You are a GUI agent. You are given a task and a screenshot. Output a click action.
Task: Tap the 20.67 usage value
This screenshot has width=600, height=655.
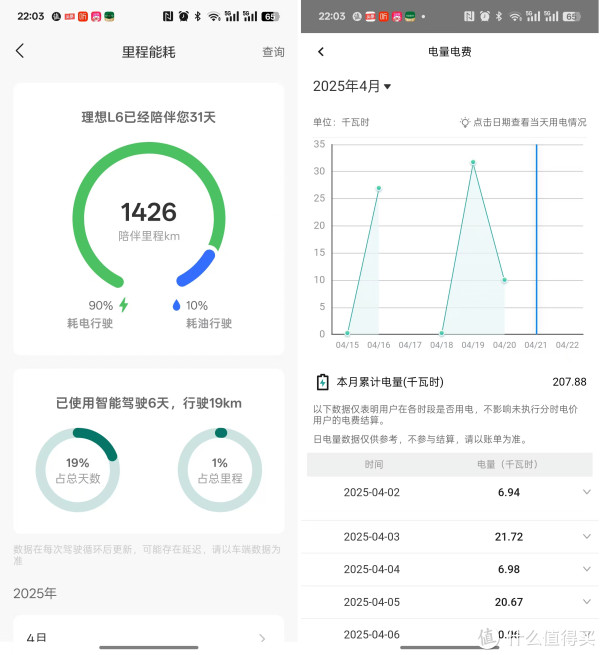(x=508, y=602)
